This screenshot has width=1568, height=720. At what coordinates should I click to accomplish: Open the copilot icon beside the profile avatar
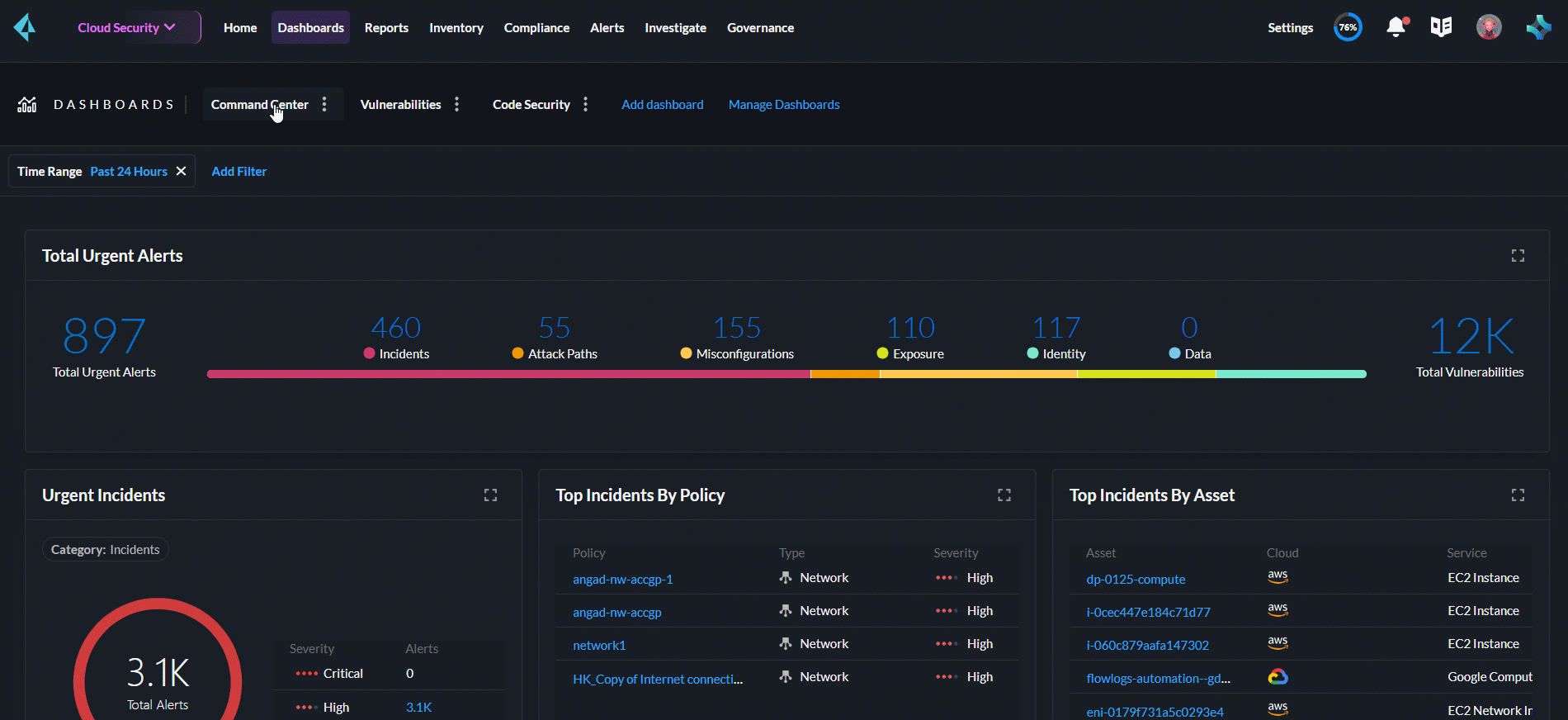click(1538, 27)
